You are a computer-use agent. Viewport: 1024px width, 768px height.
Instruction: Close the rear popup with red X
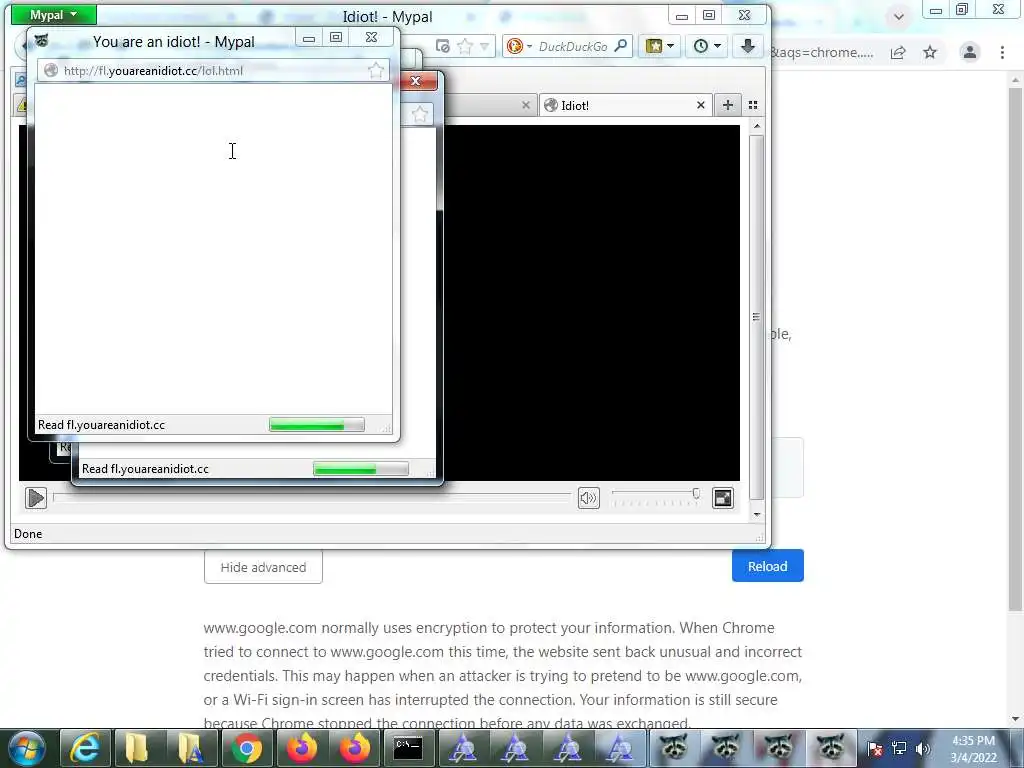click(415, 81)
